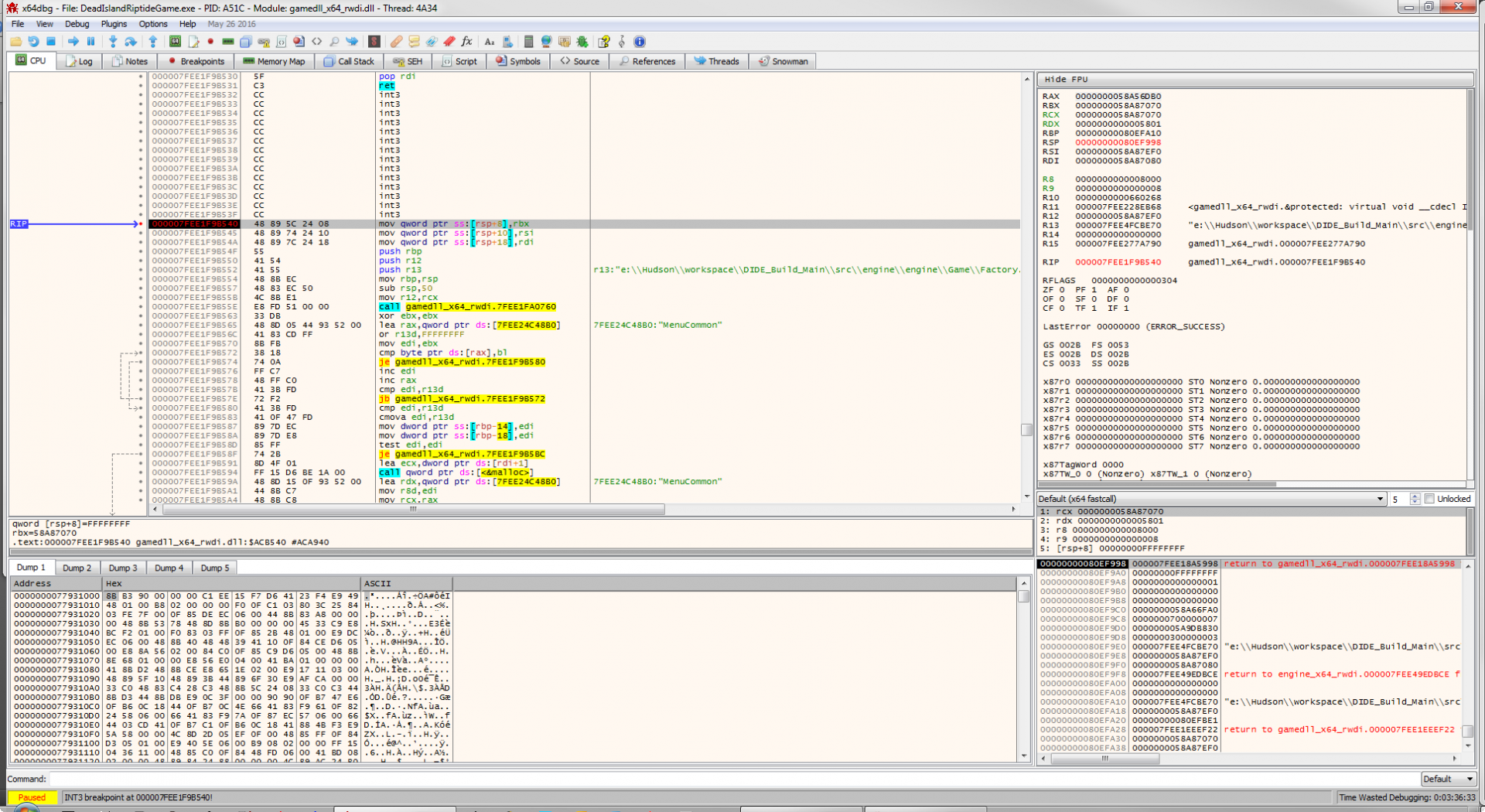
Task: Open the Default command type dropdown
Action: 1447,779
